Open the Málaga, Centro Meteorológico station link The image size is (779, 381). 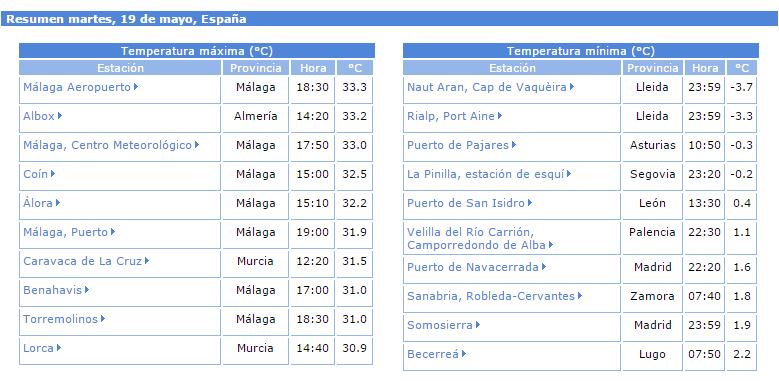107,145
